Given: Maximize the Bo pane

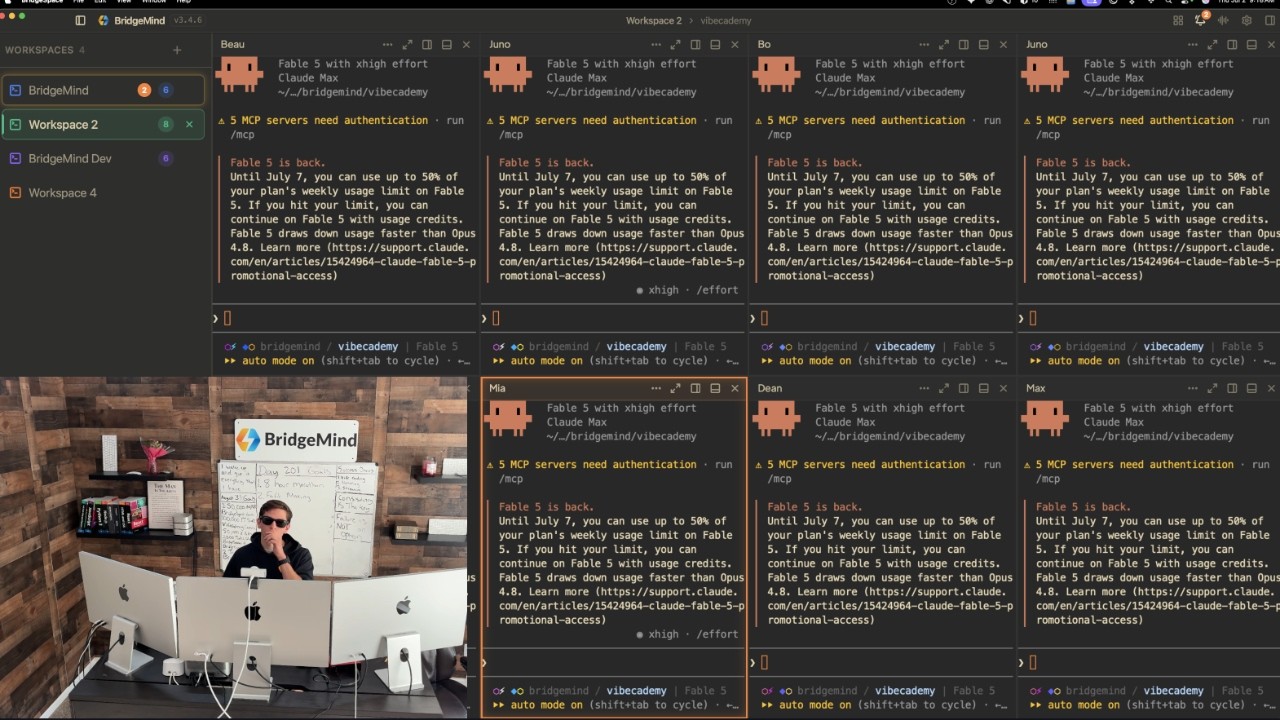Looking at the screenshot, I should 944,44.
